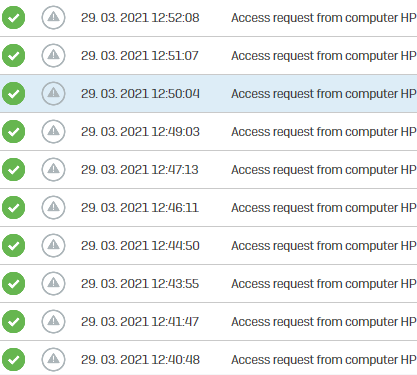The width and height of the screenshot is (417, 375).
Task: Click green checkmark icon for 12:49:03 entry
Action: point(13,132)
